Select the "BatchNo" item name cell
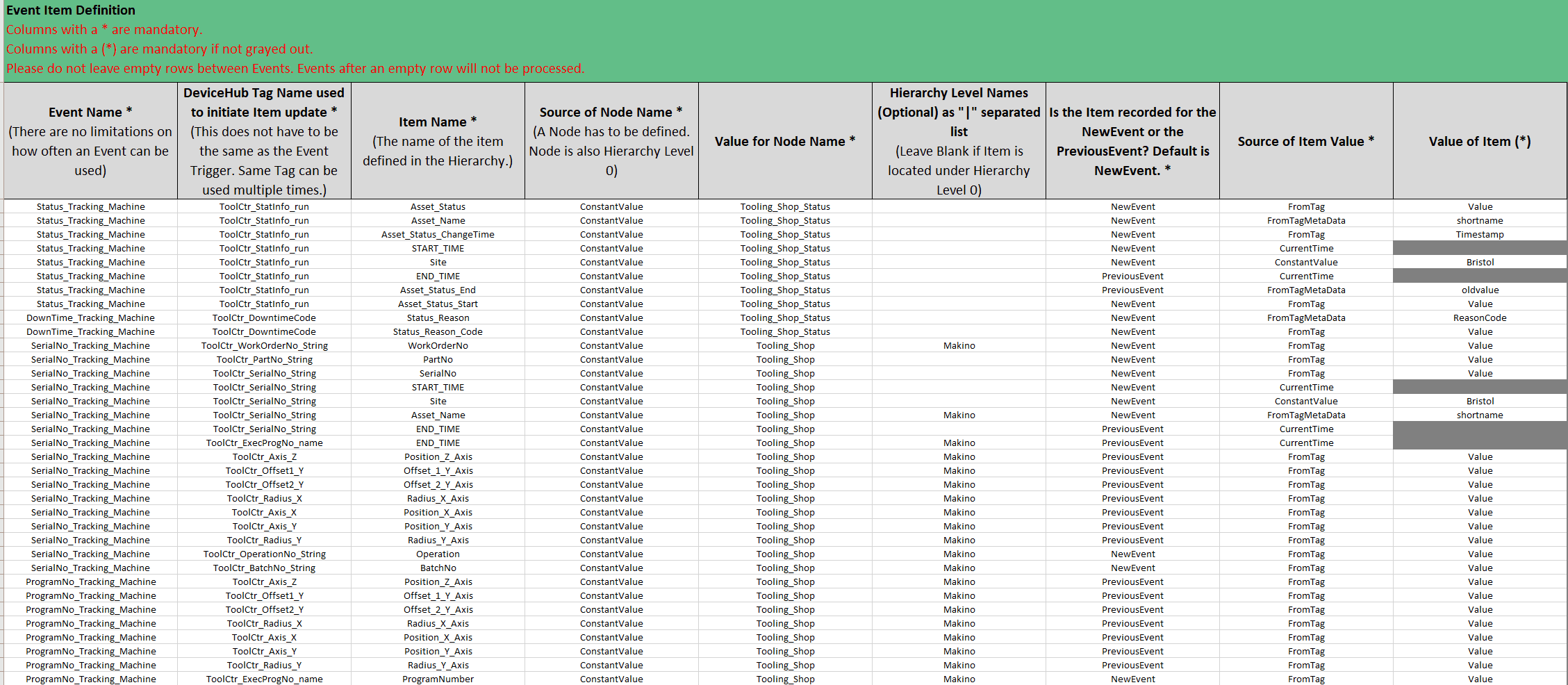The height and width of the screenshot is (685, 1568). pos(438,568)
